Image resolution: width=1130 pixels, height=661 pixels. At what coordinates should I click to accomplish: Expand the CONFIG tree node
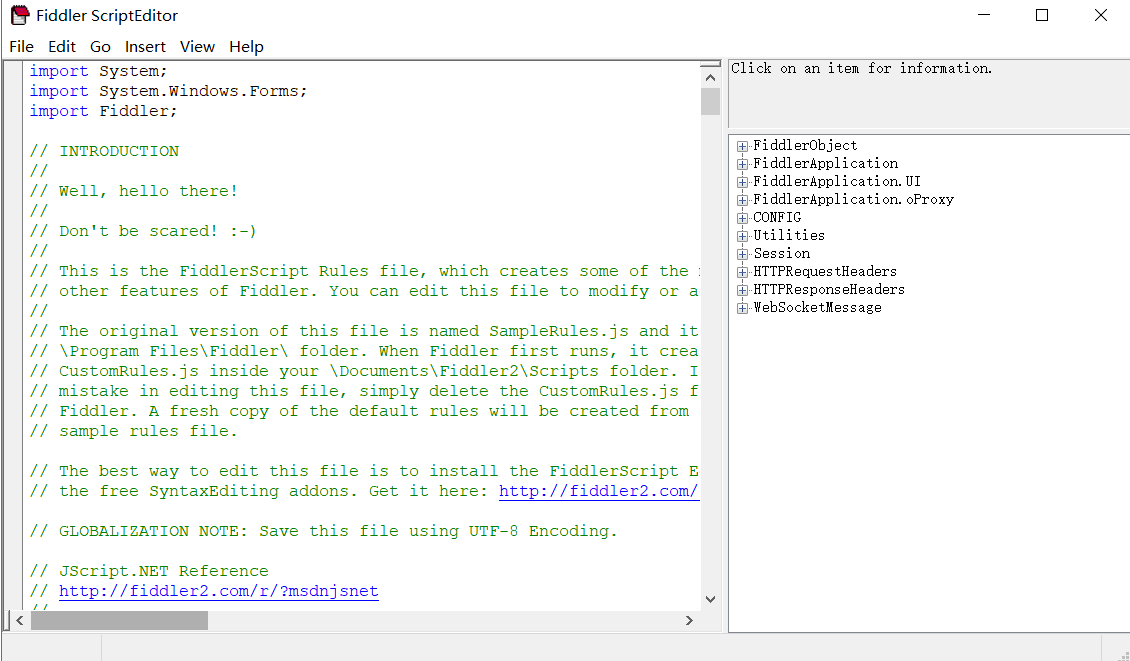pyautogui.click(x=742, y=217)
